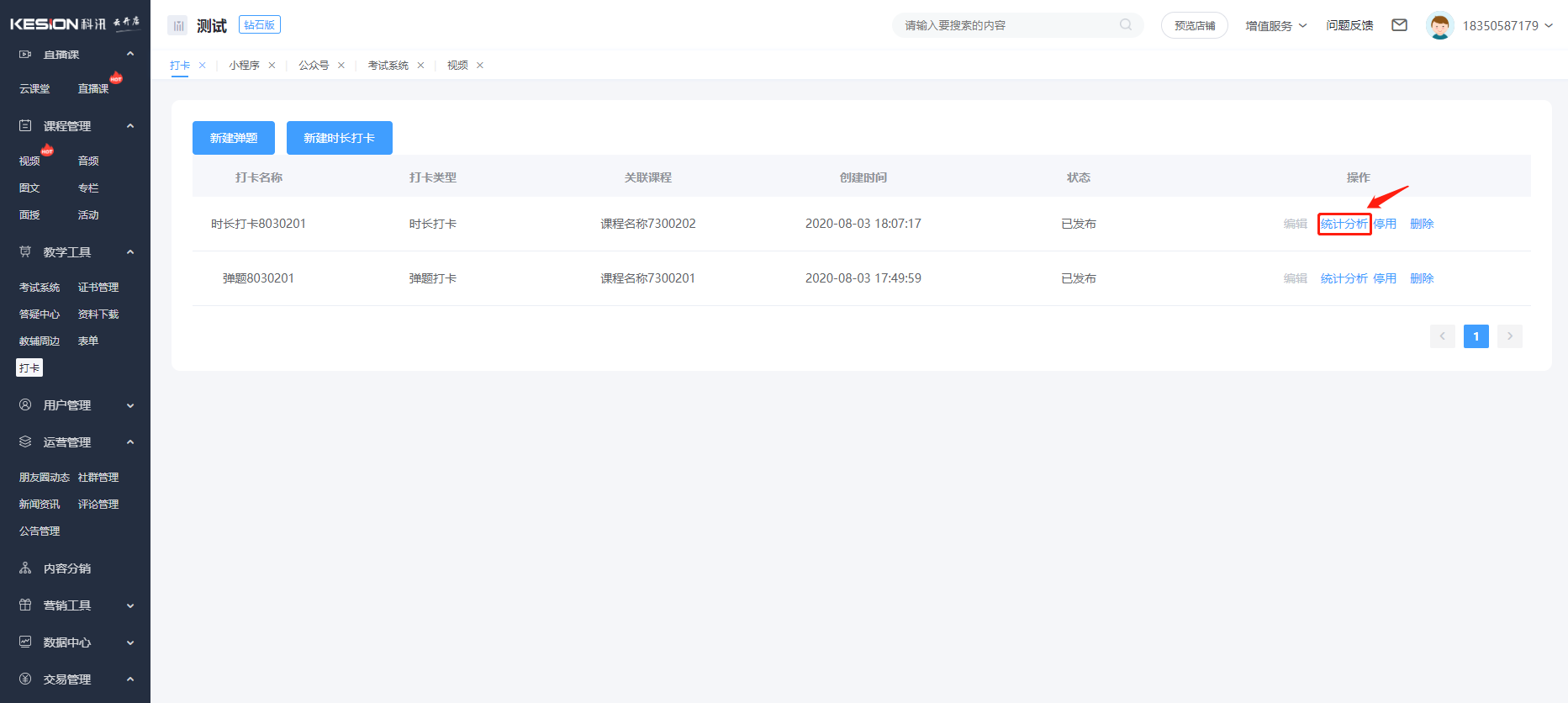Click the 新建时长打卡 button
This screenshot has width=1568, height=703.
[339, 138]
